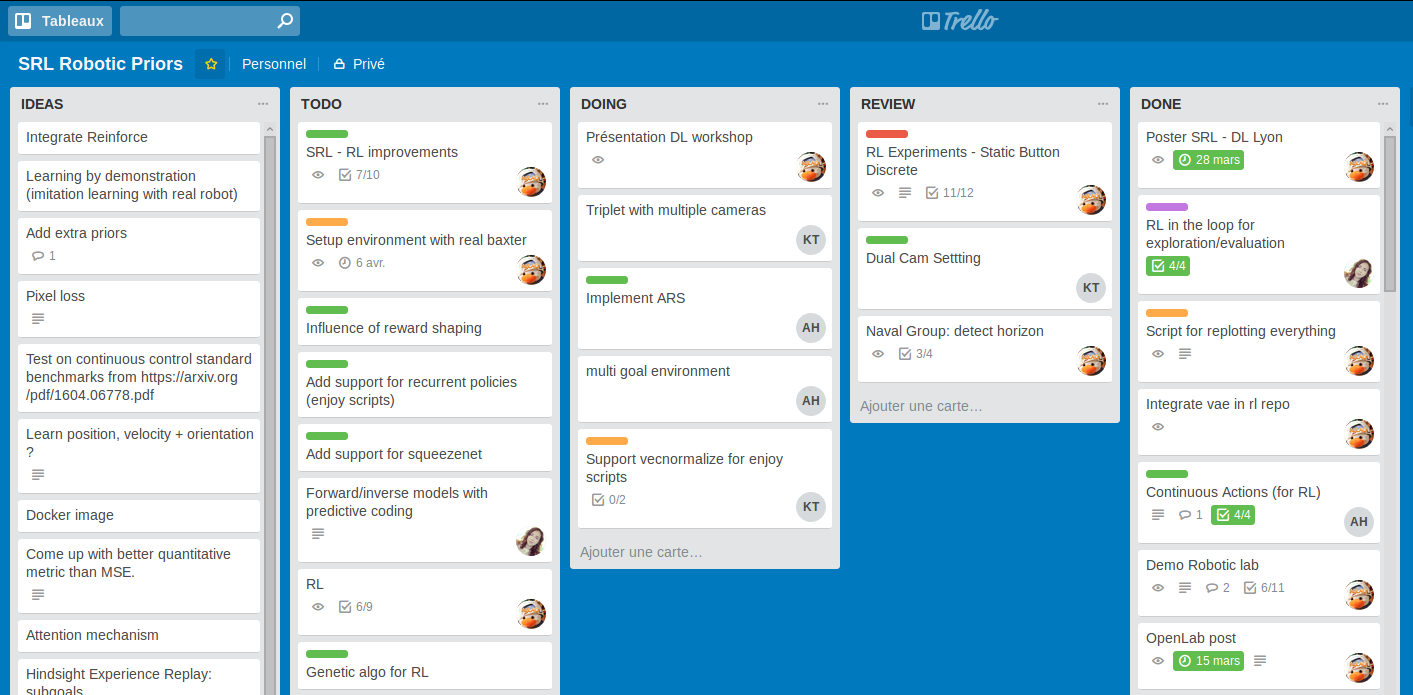The image size is (1413, 695).
Task: Open the REVIEW list menu
Action: click(x=1103, y=104)
